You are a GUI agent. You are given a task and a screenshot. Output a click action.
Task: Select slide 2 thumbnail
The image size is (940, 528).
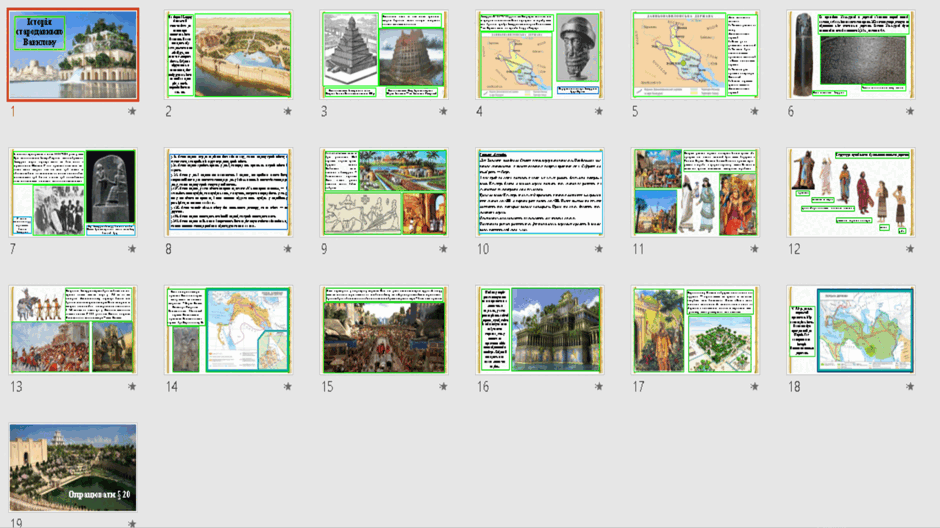tap(228, 55)
